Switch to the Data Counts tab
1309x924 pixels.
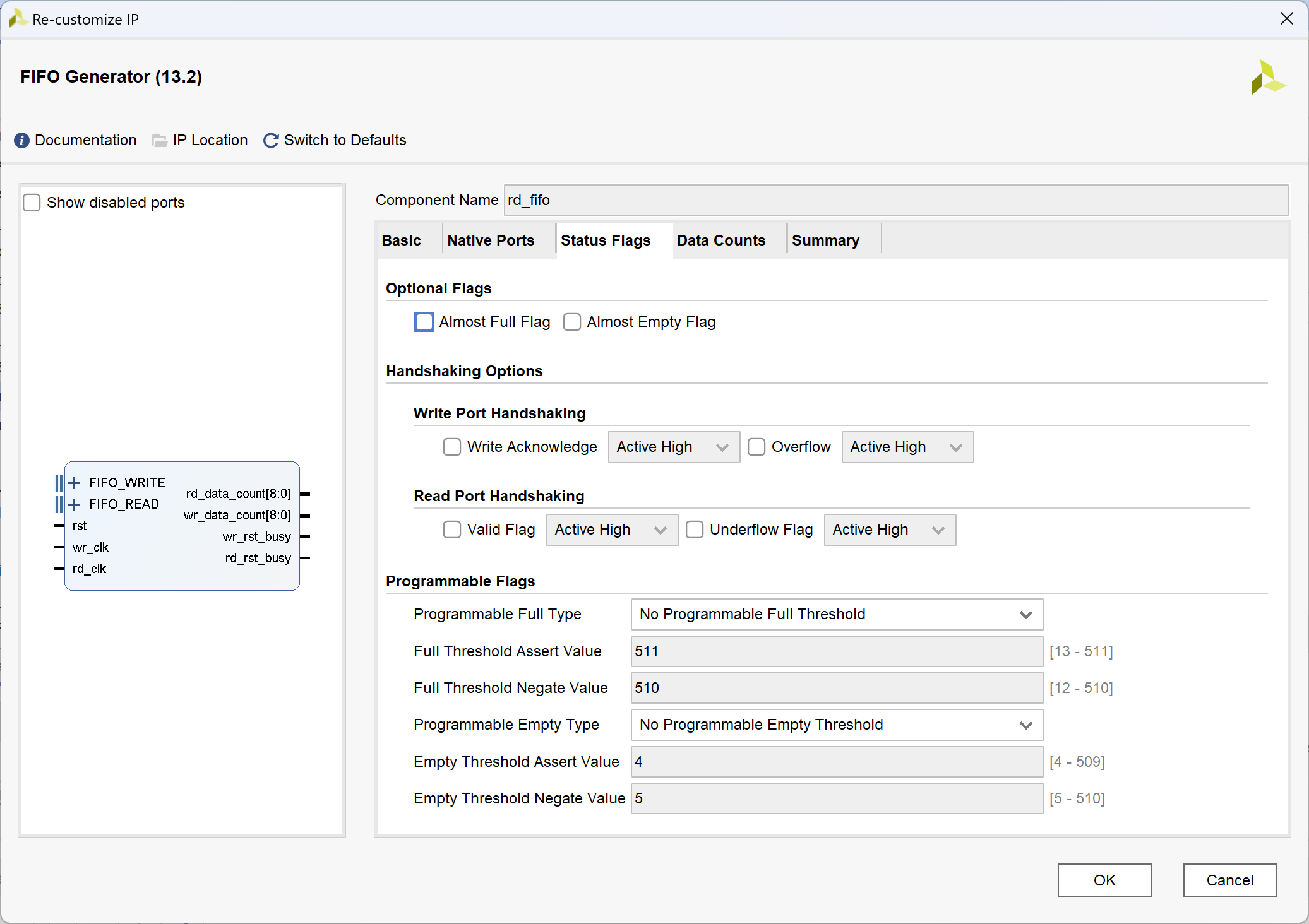pos(720,240)
